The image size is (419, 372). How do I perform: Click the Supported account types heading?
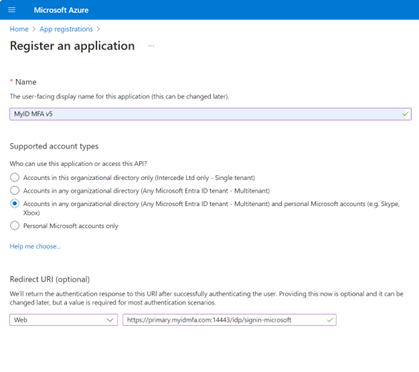click(54, 146)
